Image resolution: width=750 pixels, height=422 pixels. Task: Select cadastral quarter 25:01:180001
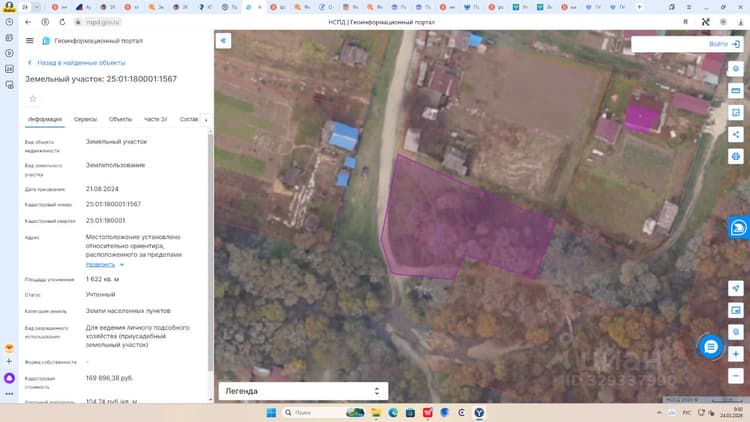pyautogui.click(x=105, y=221)
